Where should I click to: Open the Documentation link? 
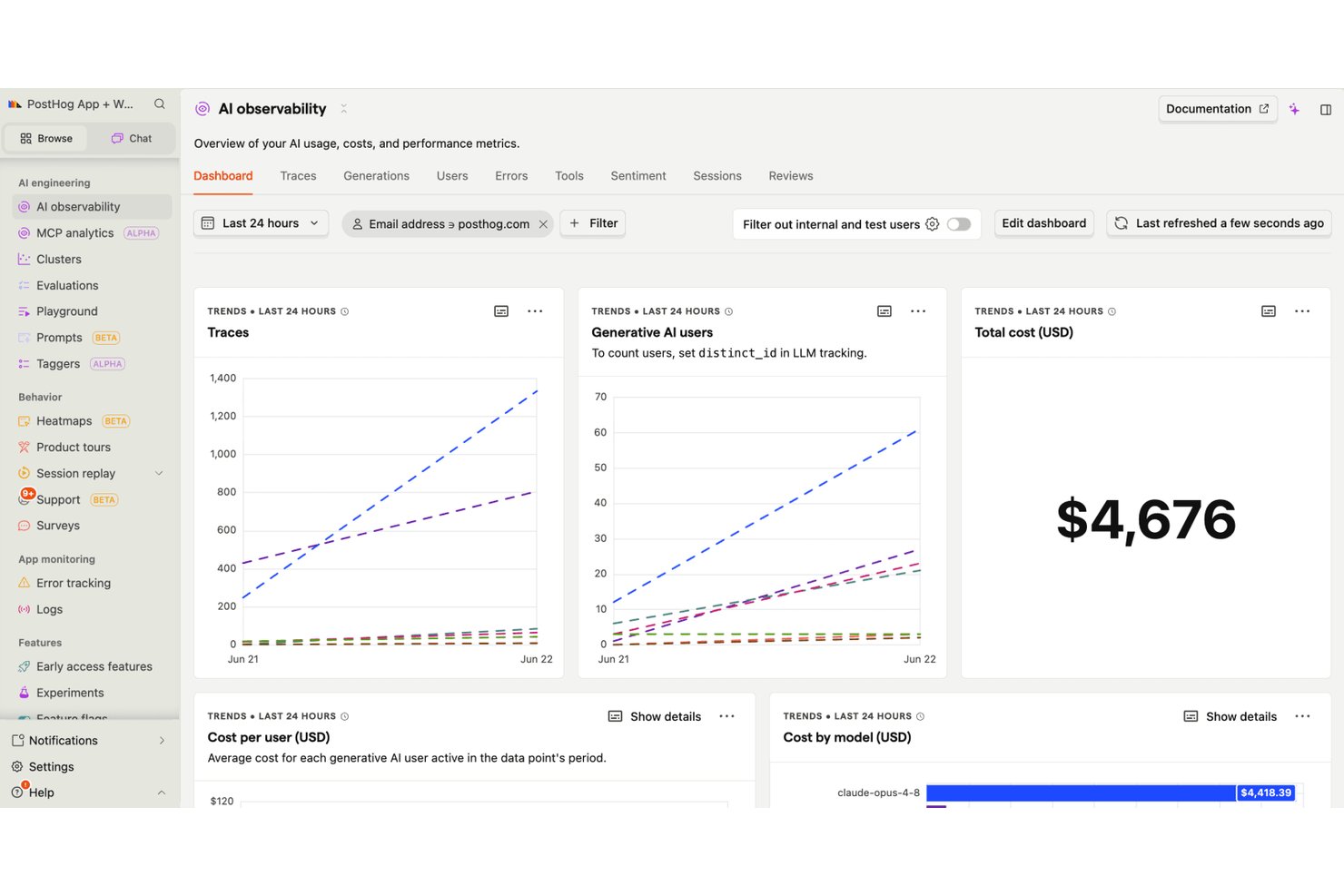[1218, 109]
